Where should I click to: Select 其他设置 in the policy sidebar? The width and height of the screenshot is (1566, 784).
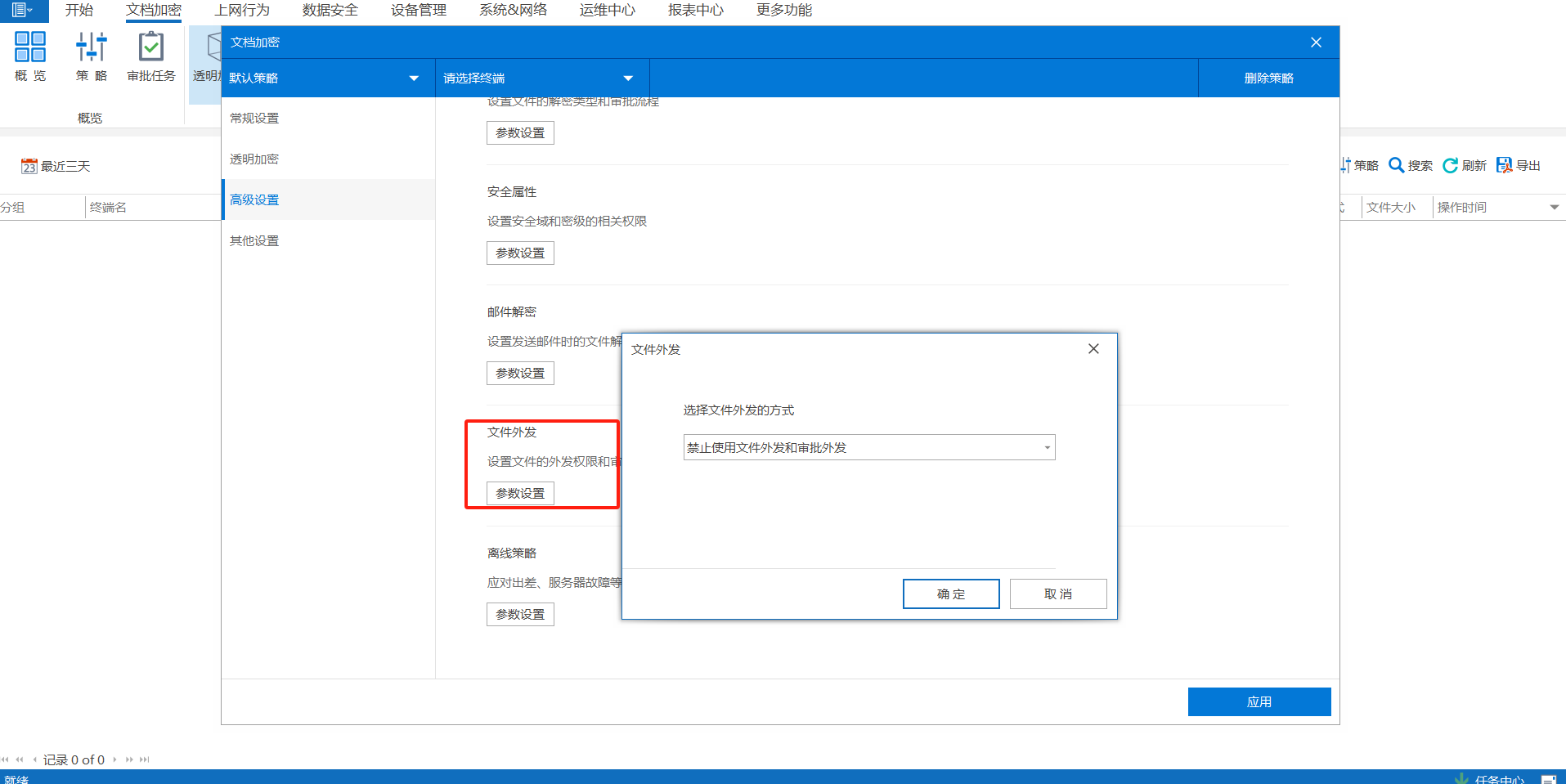click(x=328, y=240)
